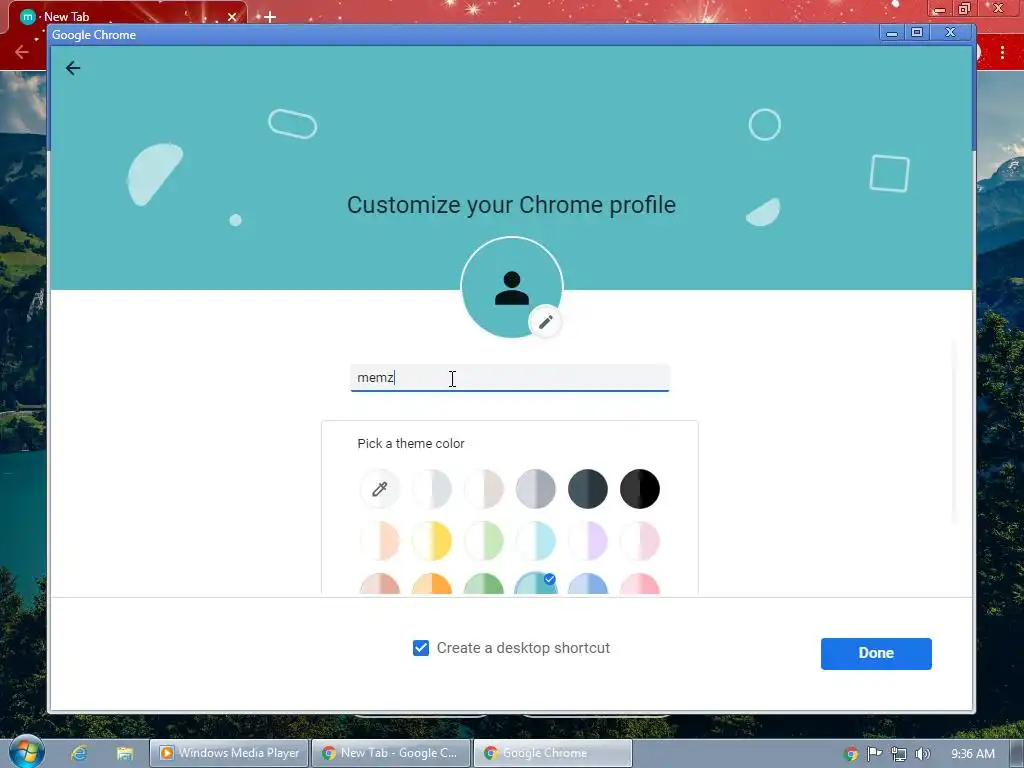Uncheck Create a desktop shortcut
1024x768 pixels.
pos(421,648)
